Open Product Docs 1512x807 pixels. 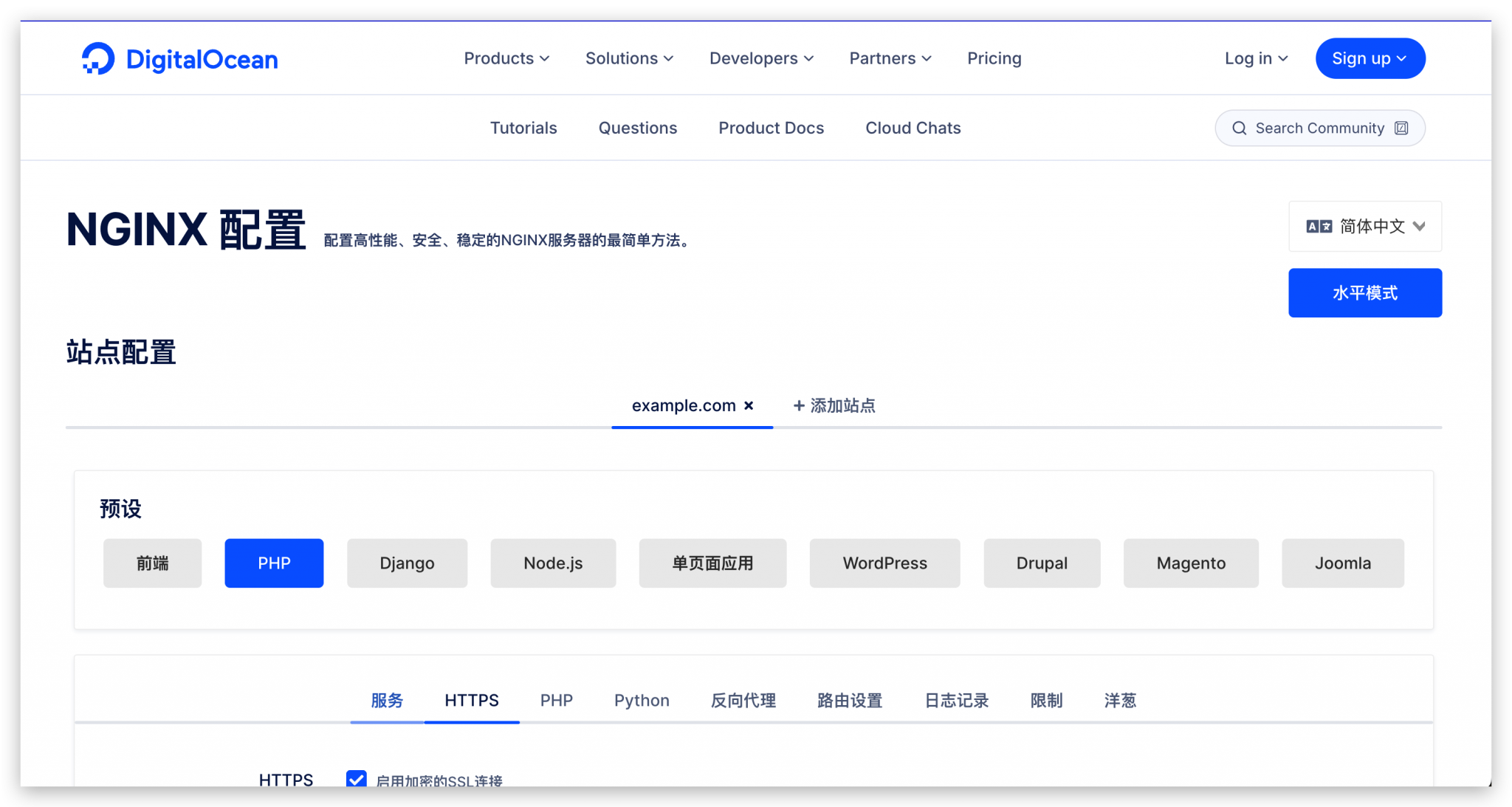tap(771, 128)
